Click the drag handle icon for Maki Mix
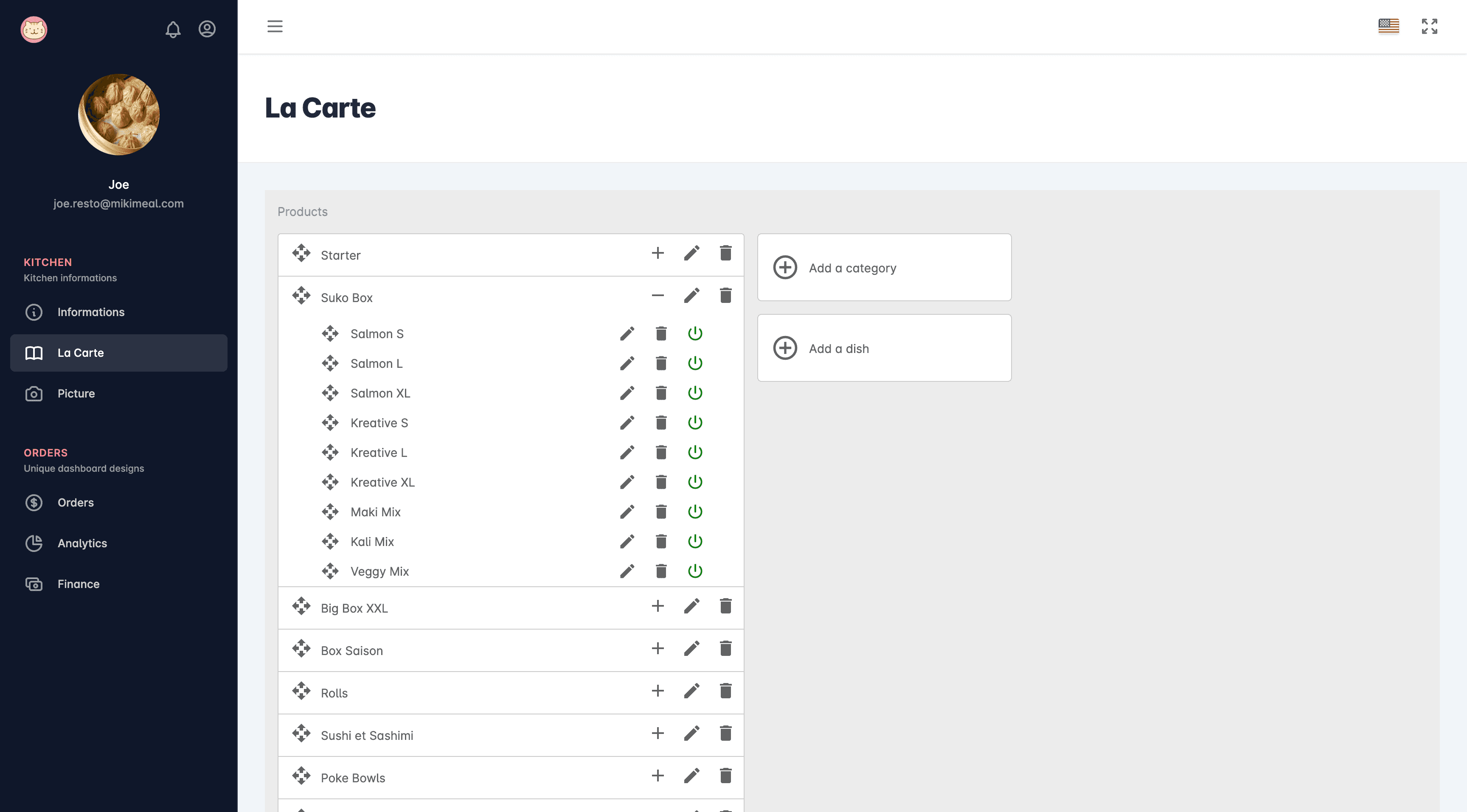Screen dimensions: 1467x812 point(331,511)
